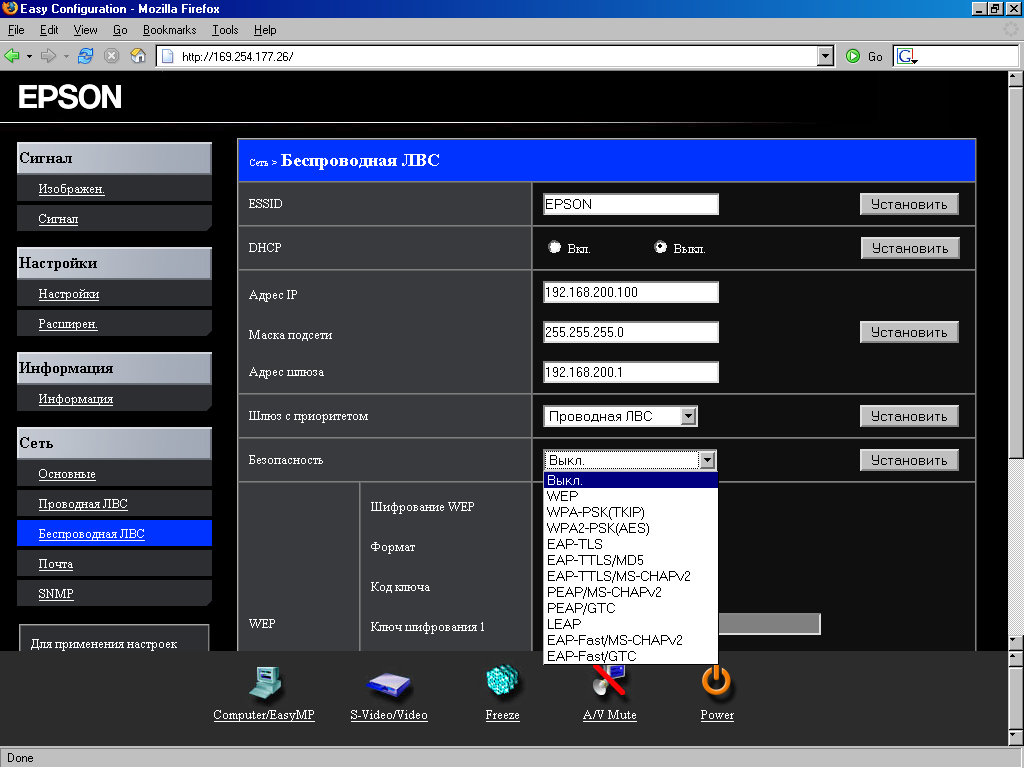This screenshot has height=768, width=1024.
Task: Collapse the Безопасность dropdown via its arrow
Action: [707, 460]
